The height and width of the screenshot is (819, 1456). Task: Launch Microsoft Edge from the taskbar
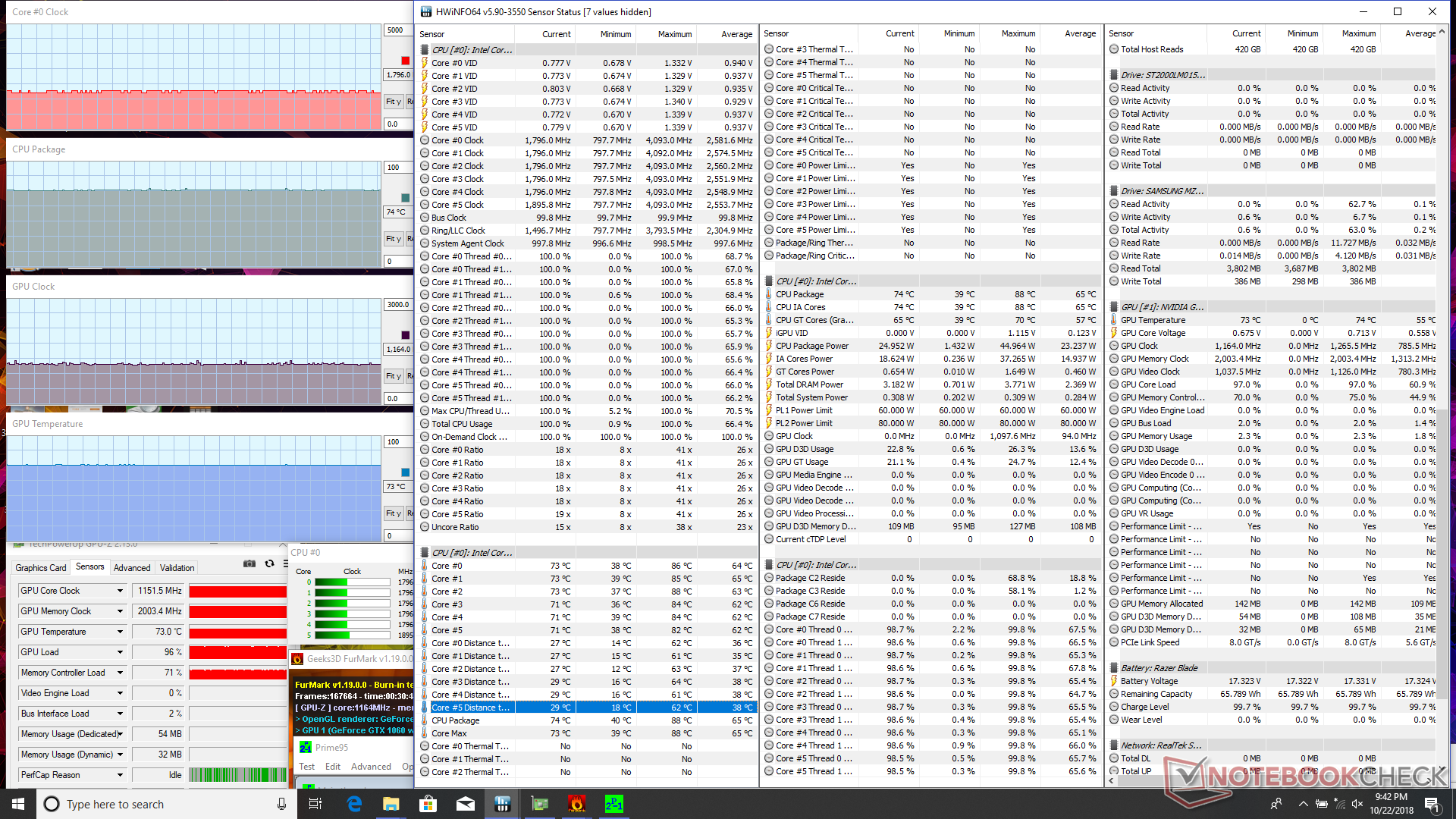pyautogui.click(x=354, y=804)
